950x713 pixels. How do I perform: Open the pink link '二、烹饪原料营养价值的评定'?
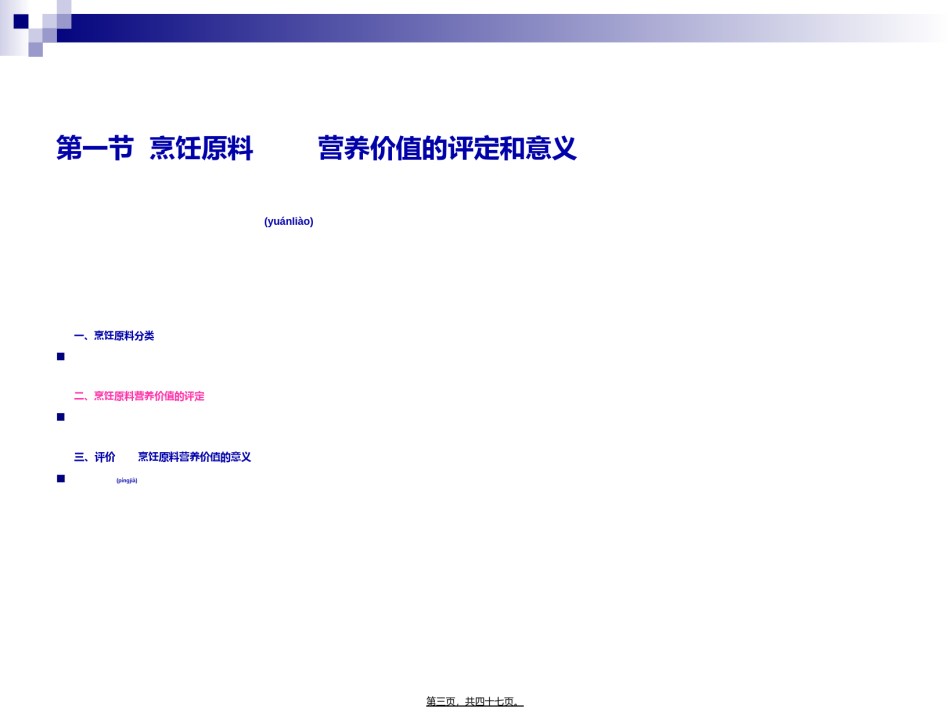(x=139, y=396)
